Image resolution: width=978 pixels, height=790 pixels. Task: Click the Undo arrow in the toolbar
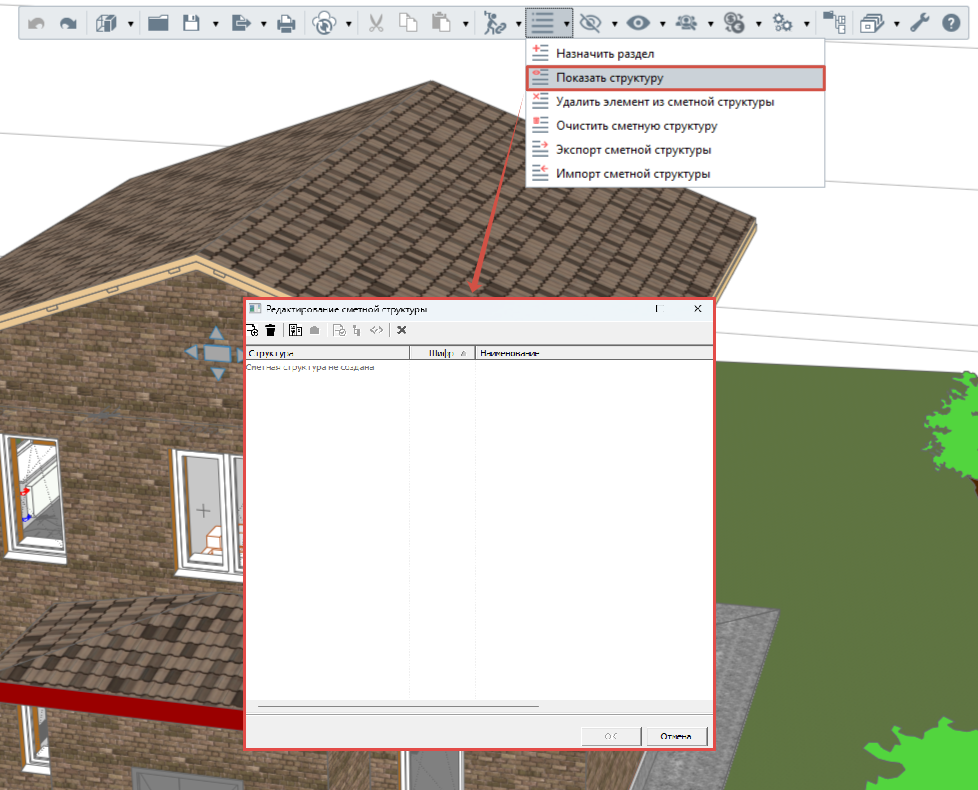[36, 24]
